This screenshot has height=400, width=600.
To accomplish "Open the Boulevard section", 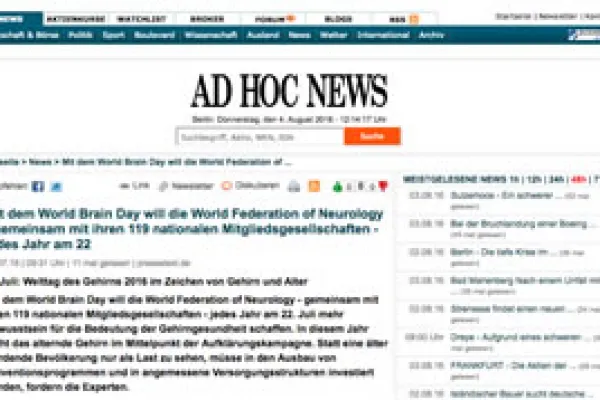I will coord(154,35).
